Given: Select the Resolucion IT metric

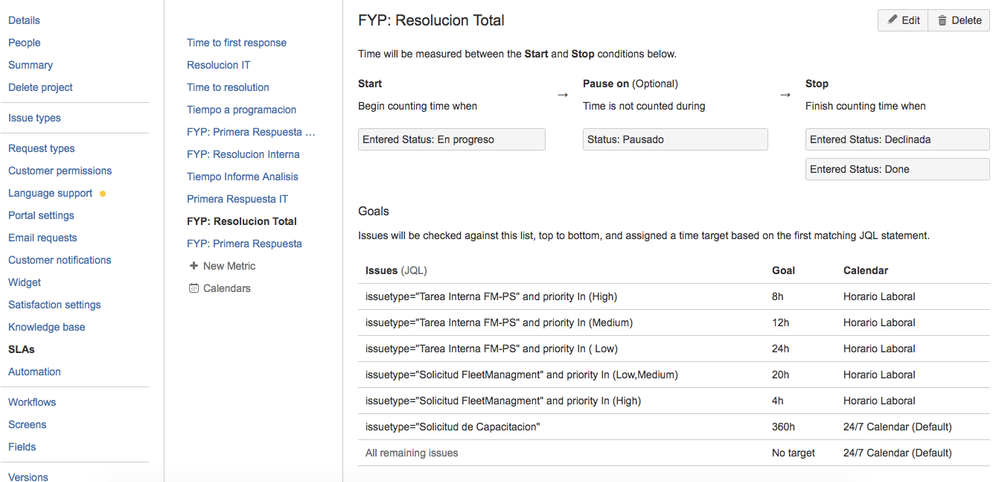Looking at the screenshot, I should coord(219,65).
